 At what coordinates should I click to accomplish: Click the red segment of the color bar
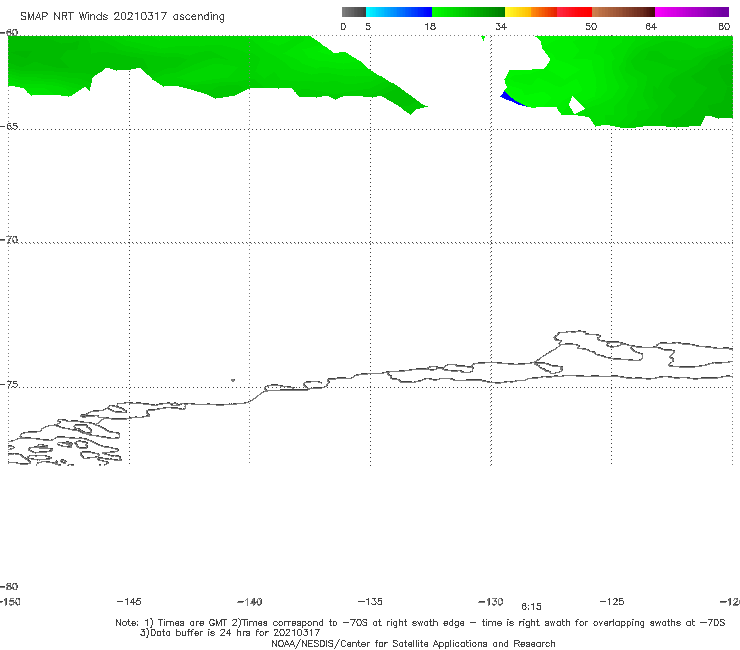[574, 12]
